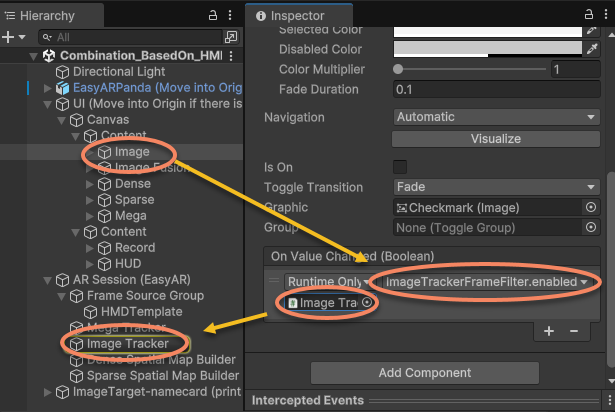Open object picker for Group field

590,227
